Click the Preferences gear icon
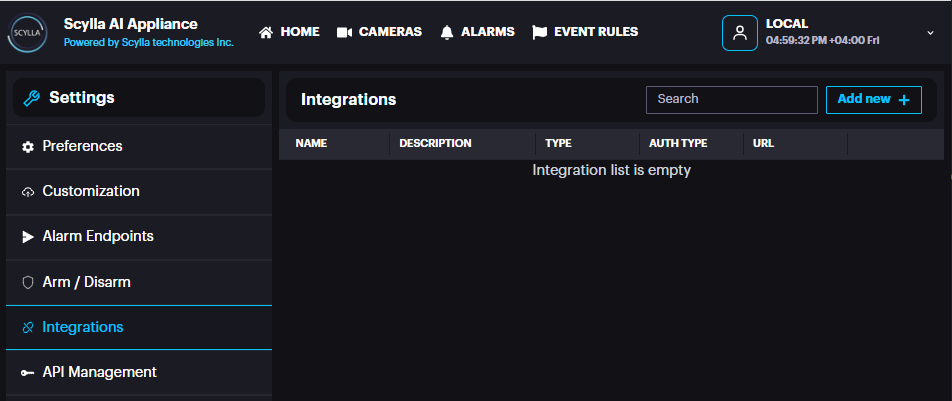Image resolution: width=952 pixels, height=401 pixels. 28,147
